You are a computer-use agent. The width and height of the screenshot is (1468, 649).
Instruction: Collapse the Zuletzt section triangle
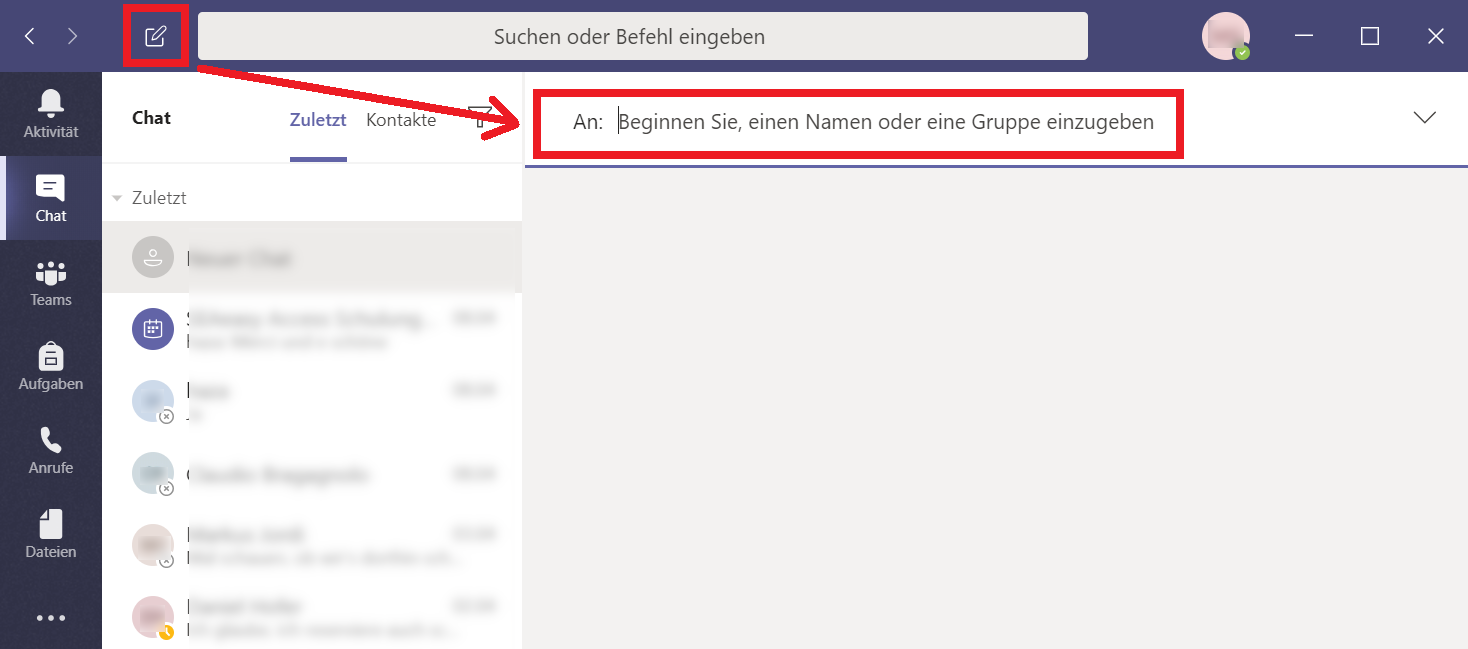coord(117,198)
